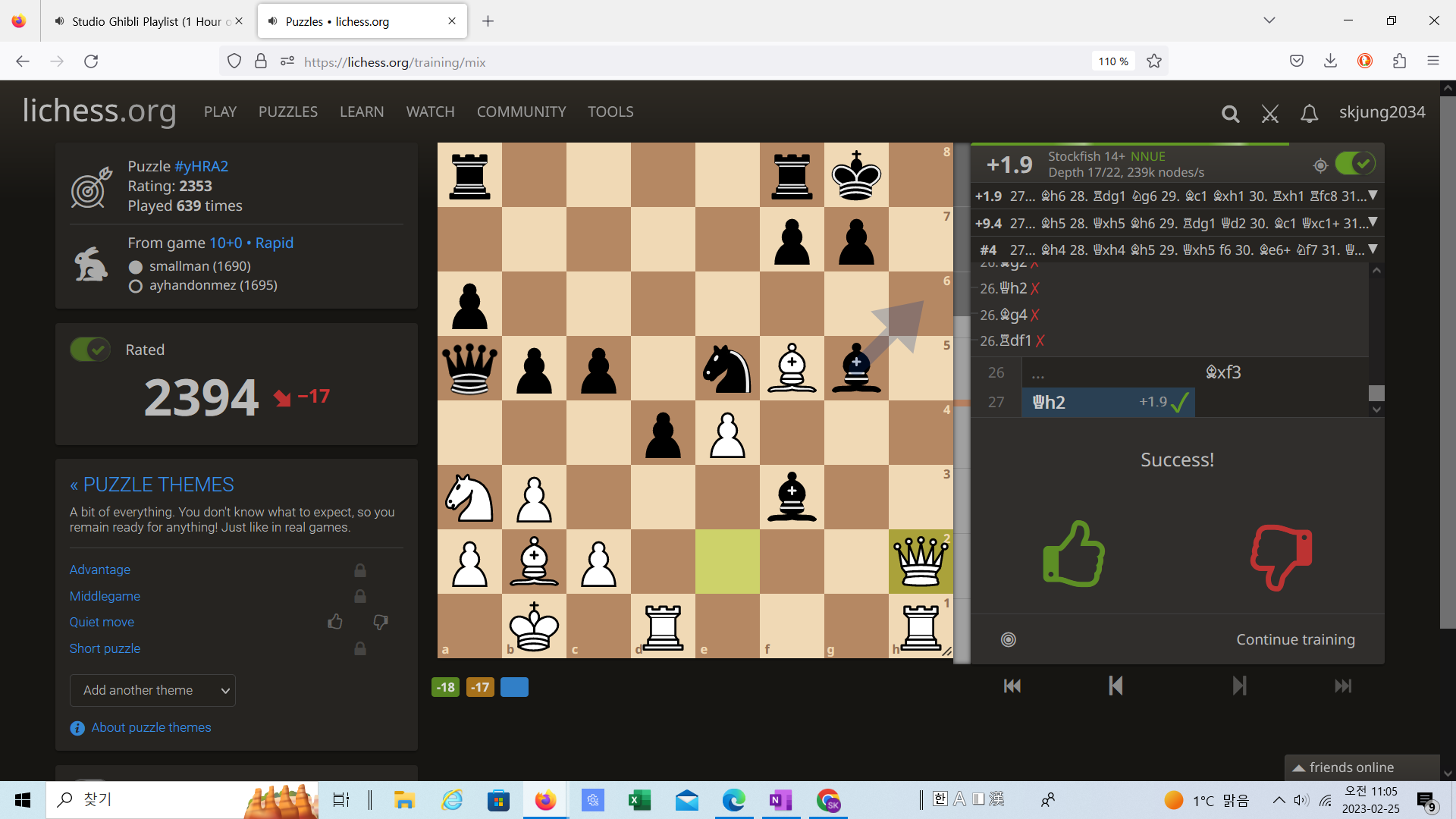Open Excel from the taskbar

pos(639,800)
